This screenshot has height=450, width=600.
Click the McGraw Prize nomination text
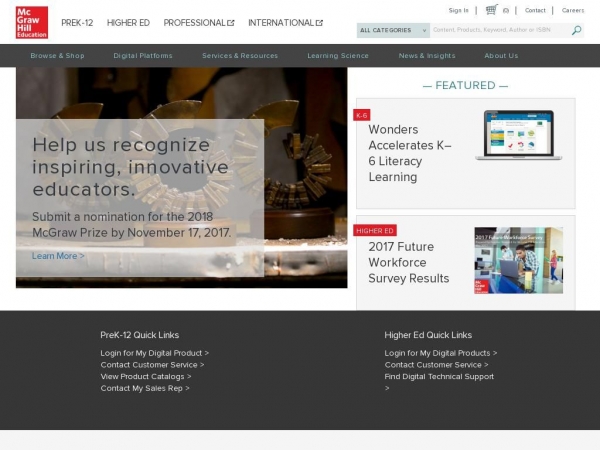(x=132, y=225)
